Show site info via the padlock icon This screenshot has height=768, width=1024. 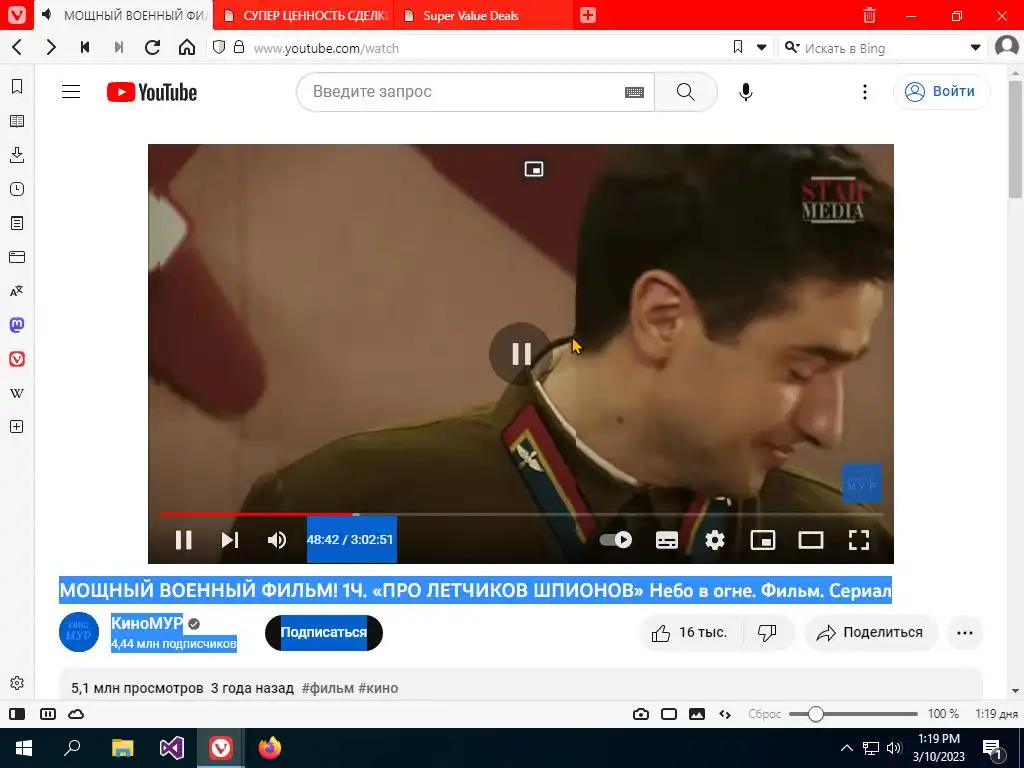pos(239,47)
